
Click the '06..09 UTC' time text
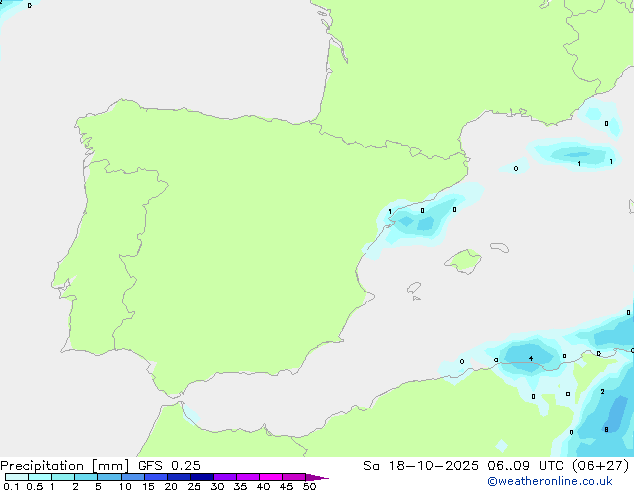[525, 466]
